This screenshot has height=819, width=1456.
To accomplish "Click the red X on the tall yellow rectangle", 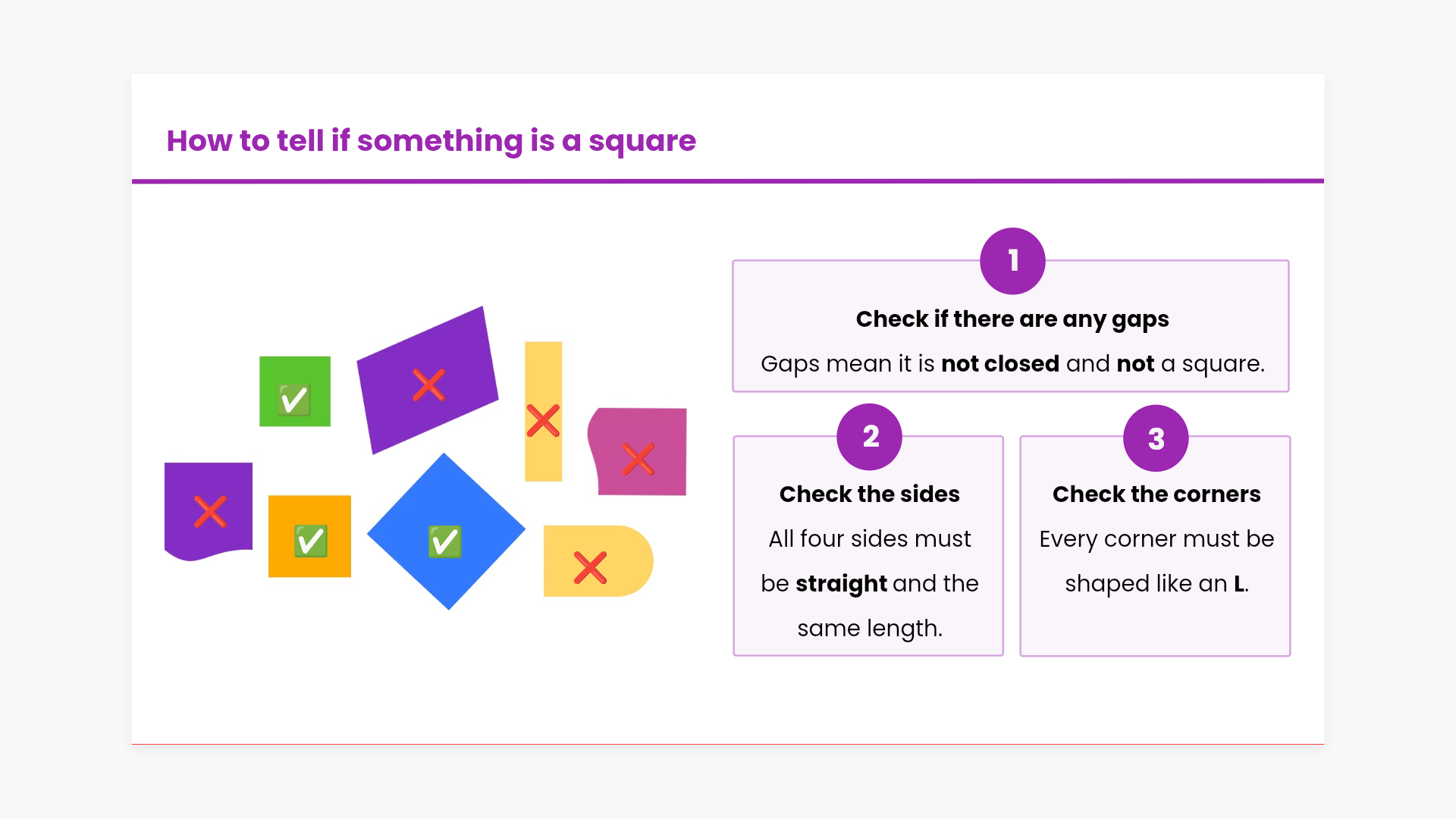I will click(543, 421).
